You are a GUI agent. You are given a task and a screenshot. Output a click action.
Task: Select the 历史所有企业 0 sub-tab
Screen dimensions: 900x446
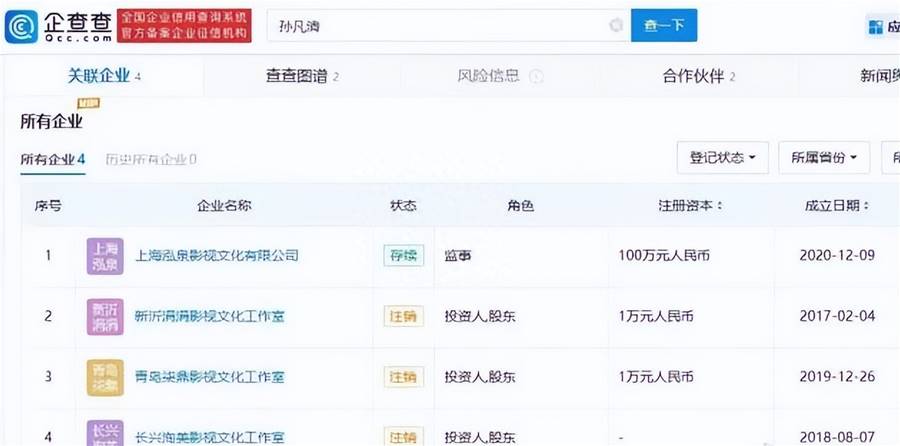151,160
